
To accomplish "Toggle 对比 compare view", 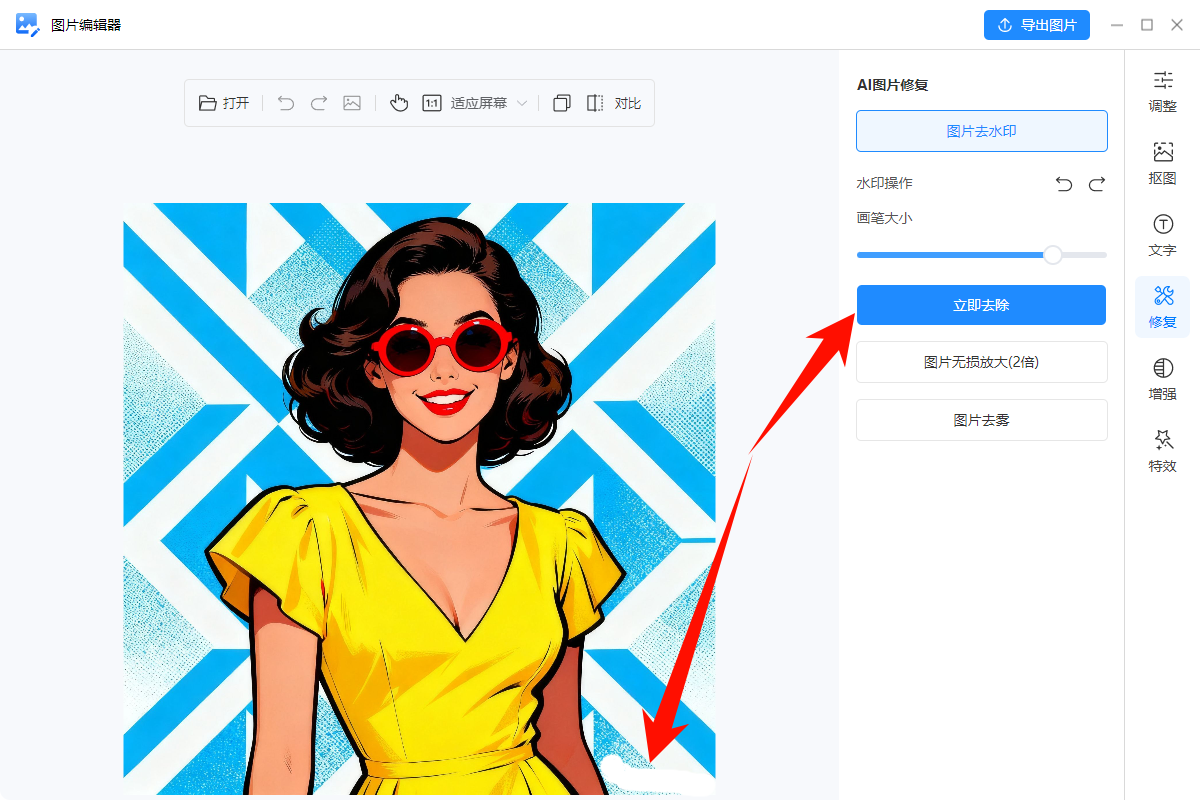I will (x=613, y=103).
